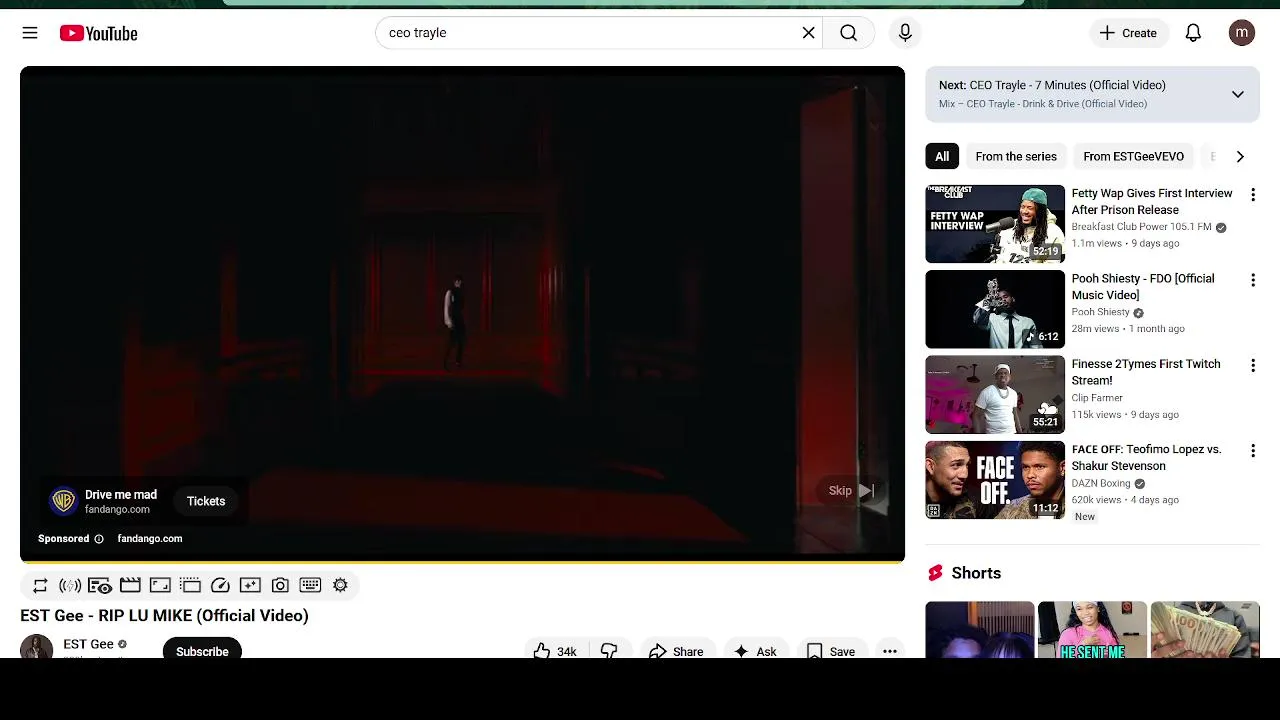This screenshot has height=720, width=1280.
Task: Click the resize player icon
Action: [160, 585]
